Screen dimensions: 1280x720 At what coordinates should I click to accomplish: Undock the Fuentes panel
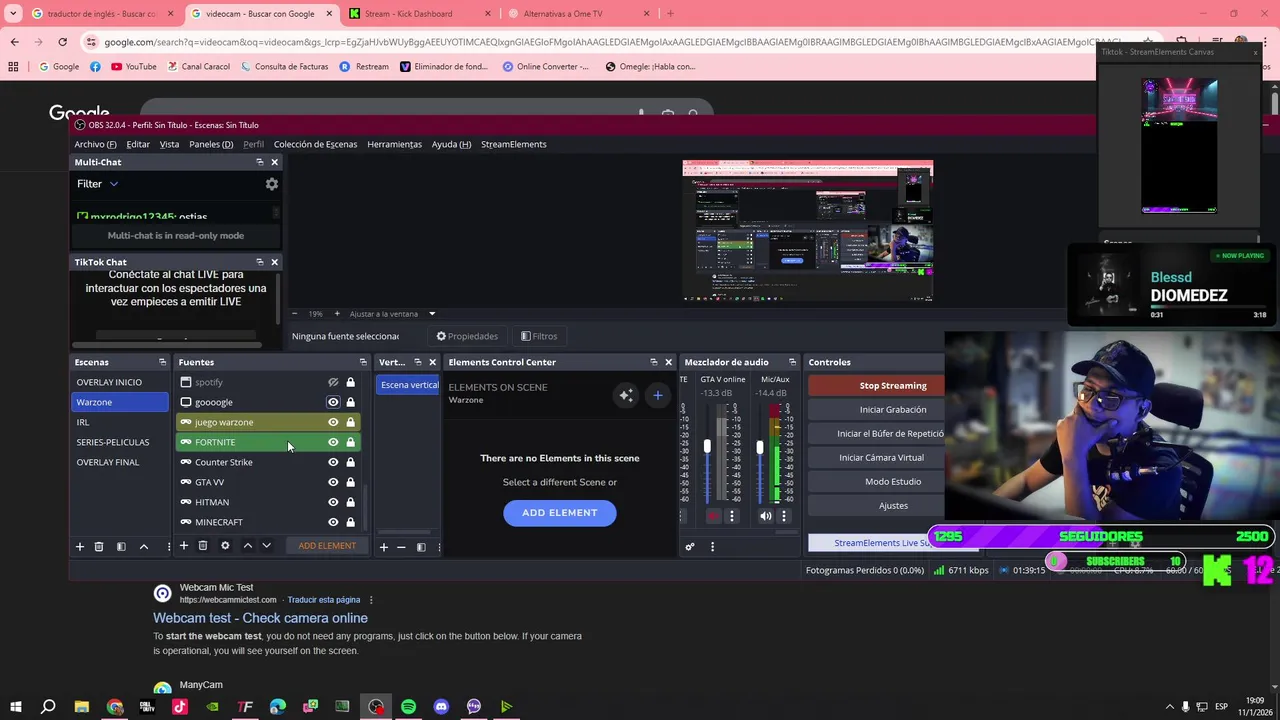point(363,362)
